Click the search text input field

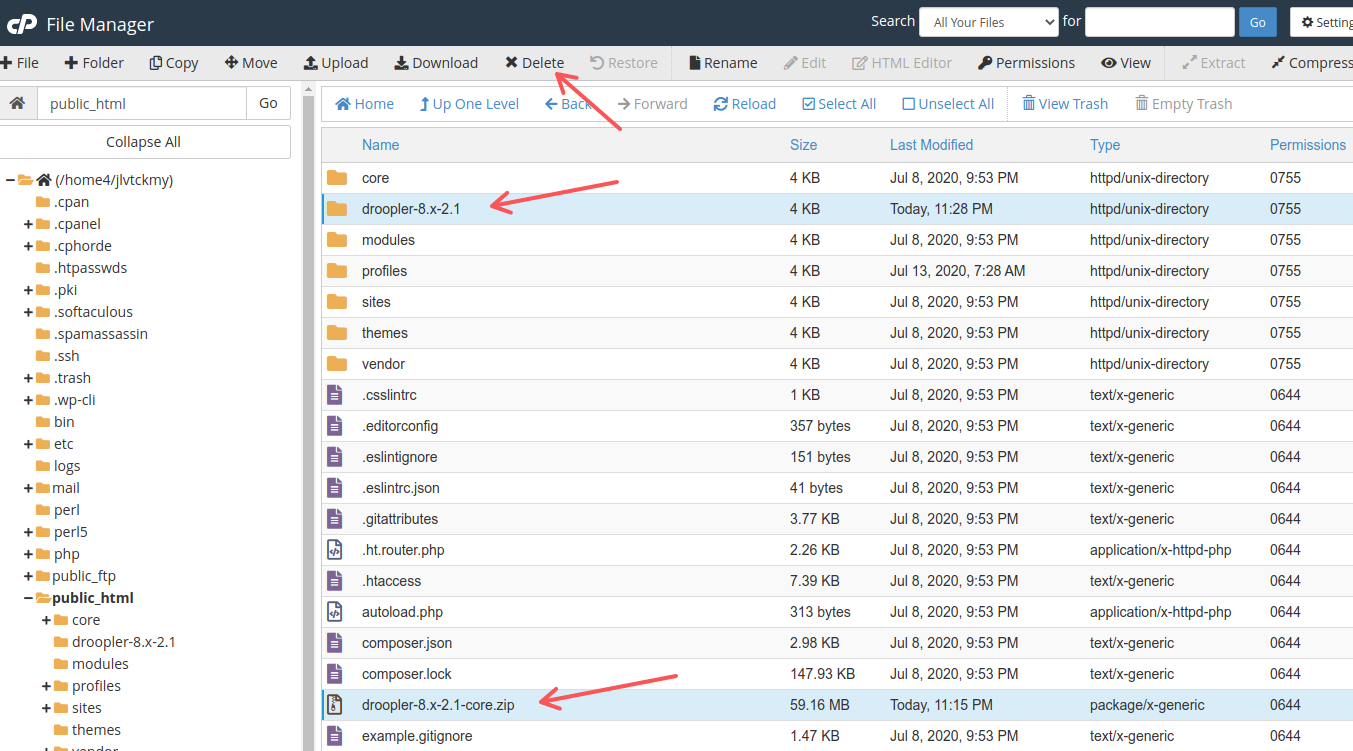tap(1159, 22)
